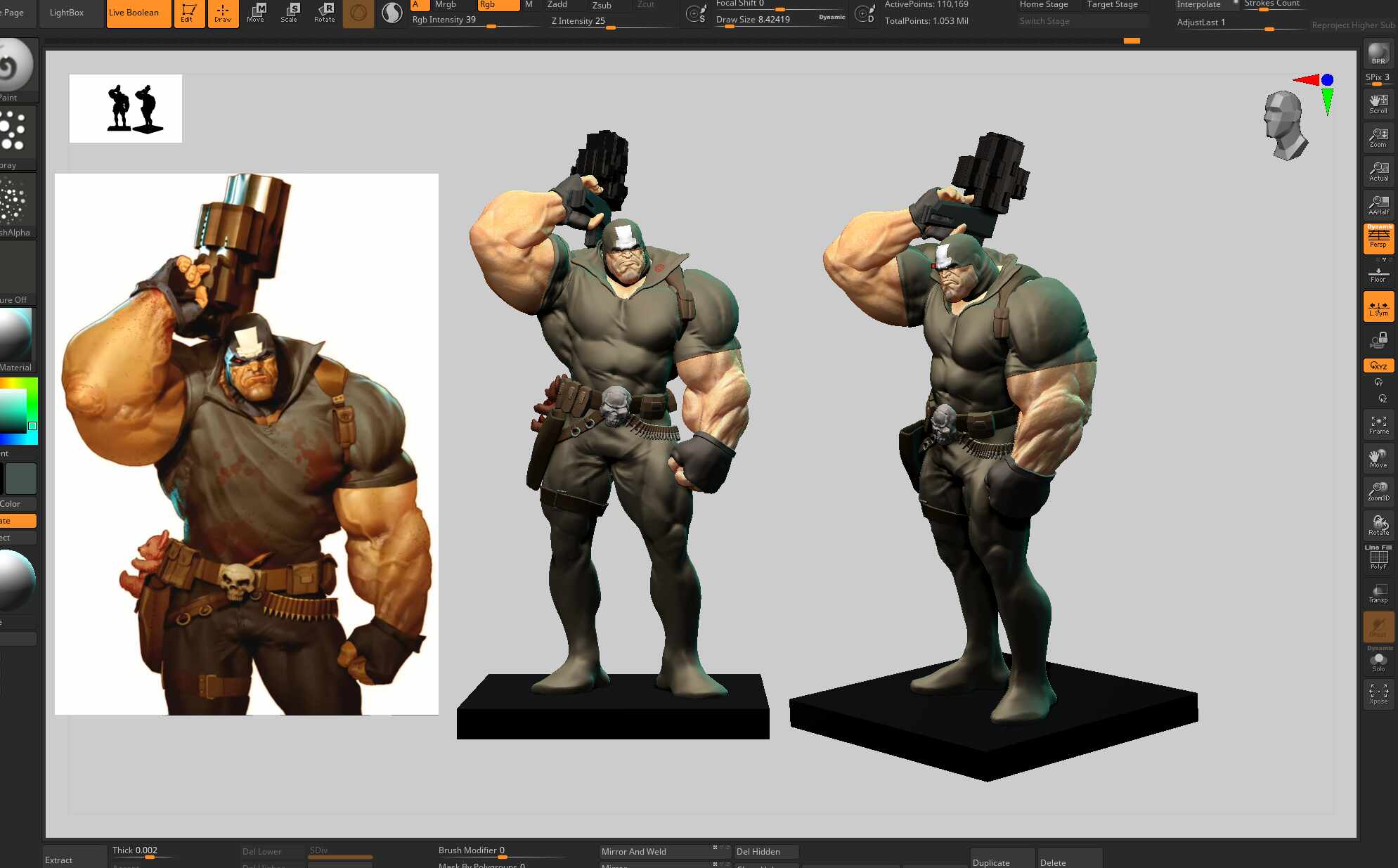Click the Actual size icon
This screenshot has height=868, width=1398.
point(1378,171)
